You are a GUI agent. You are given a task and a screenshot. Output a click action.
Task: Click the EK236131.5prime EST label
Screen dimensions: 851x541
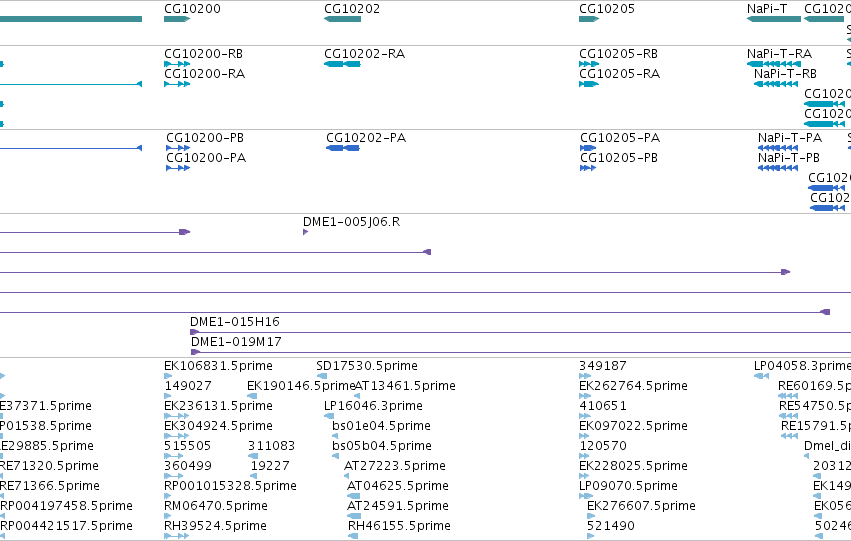pos(218,406)
